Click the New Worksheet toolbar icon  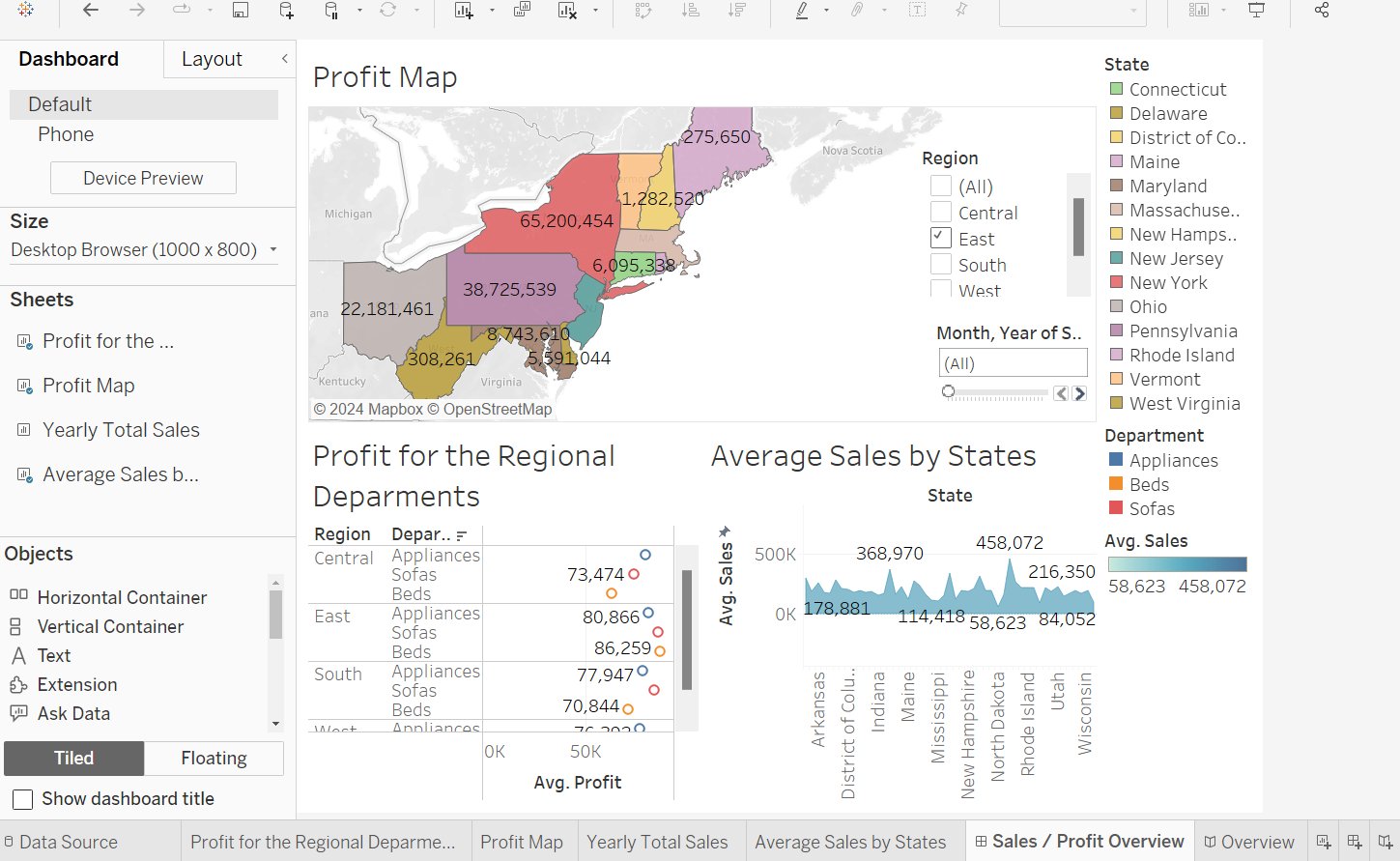[464, 11]
